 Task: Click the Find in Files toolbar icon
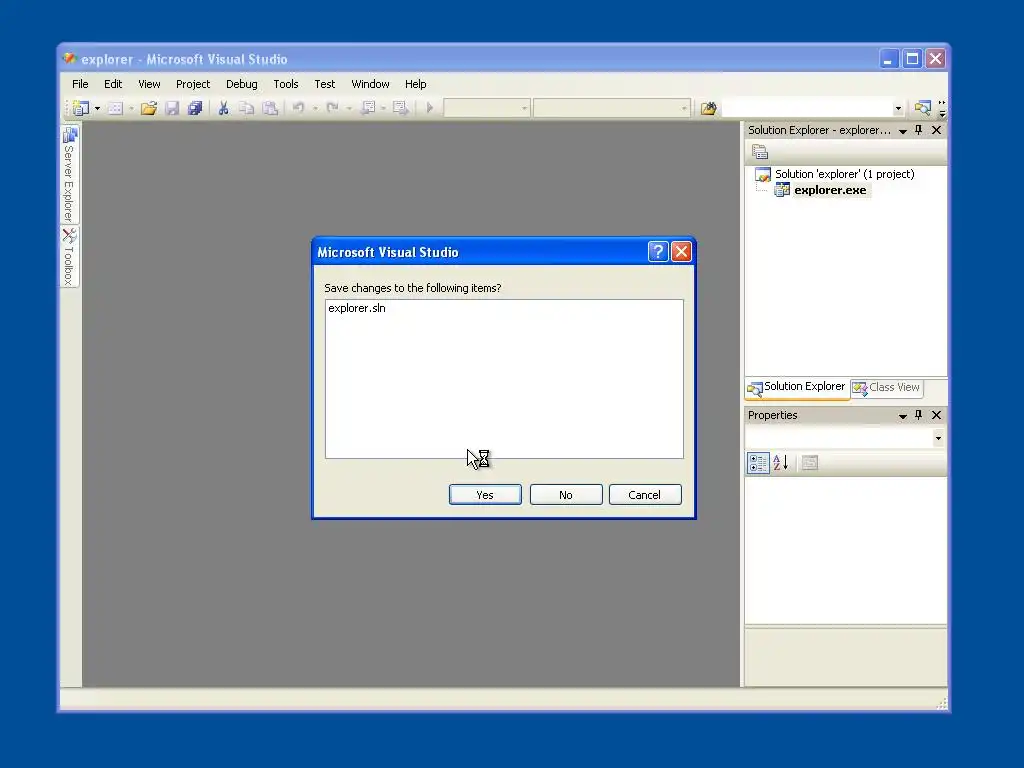[709, 108]
